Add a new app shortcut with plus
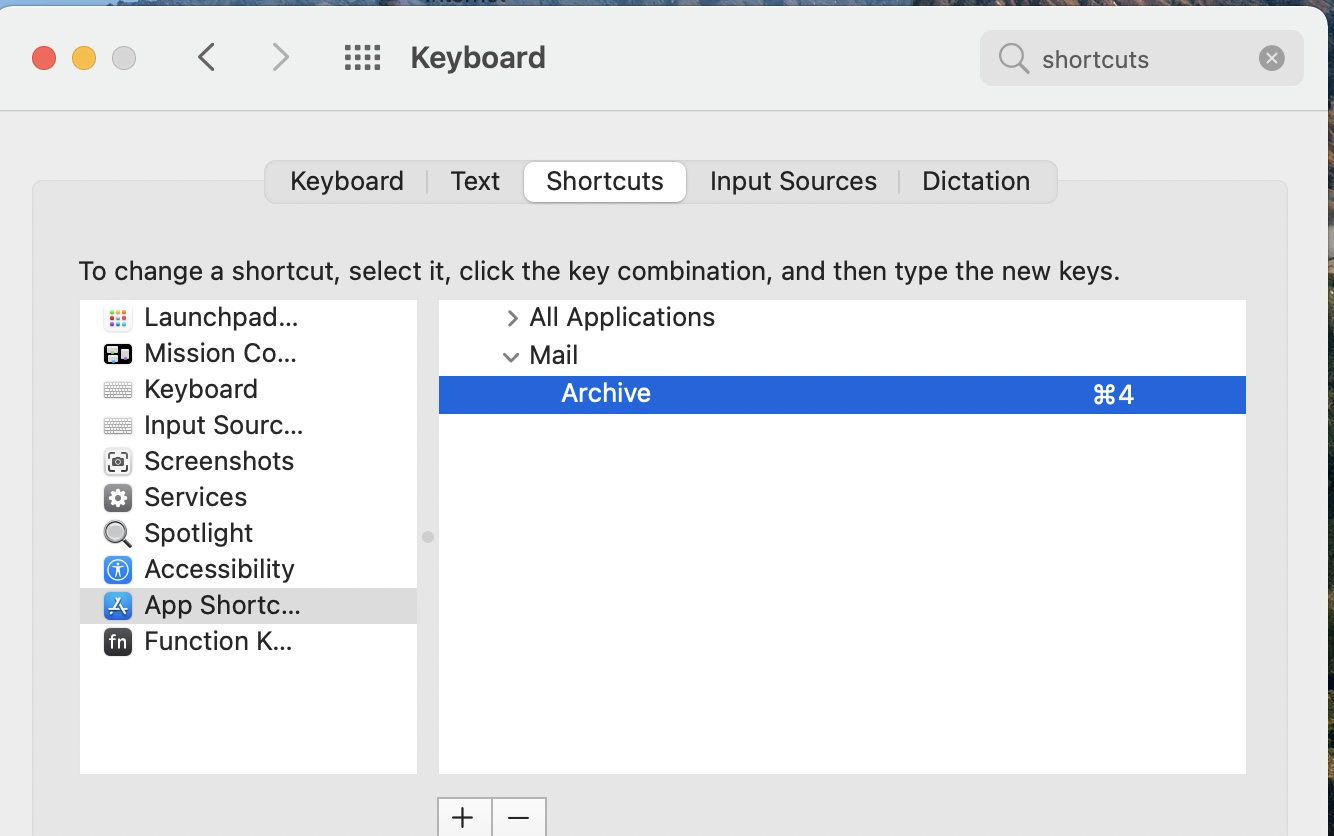 (x=463, y=818)
